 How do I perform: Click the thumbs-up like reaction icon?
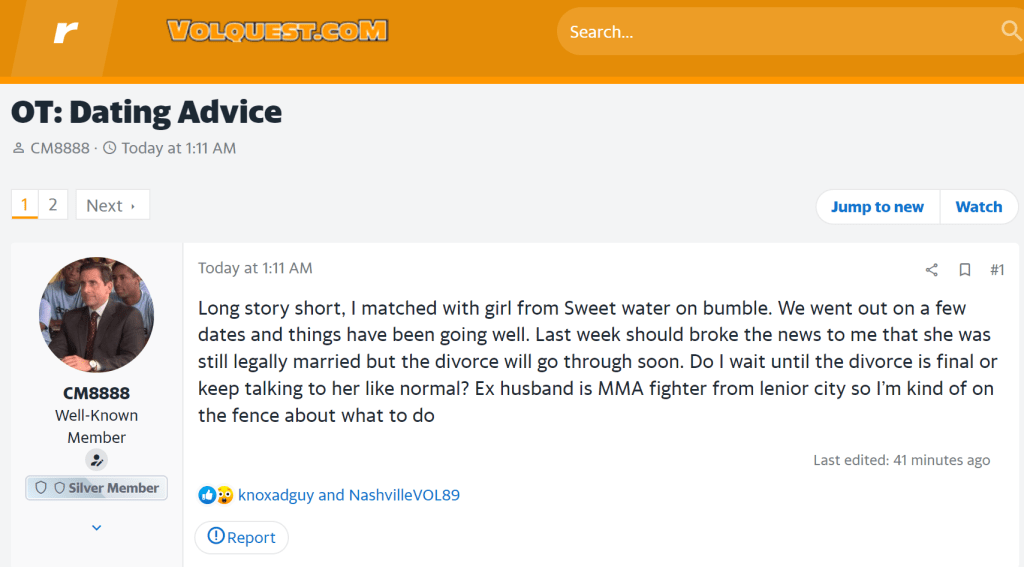[x=207, y=495]
